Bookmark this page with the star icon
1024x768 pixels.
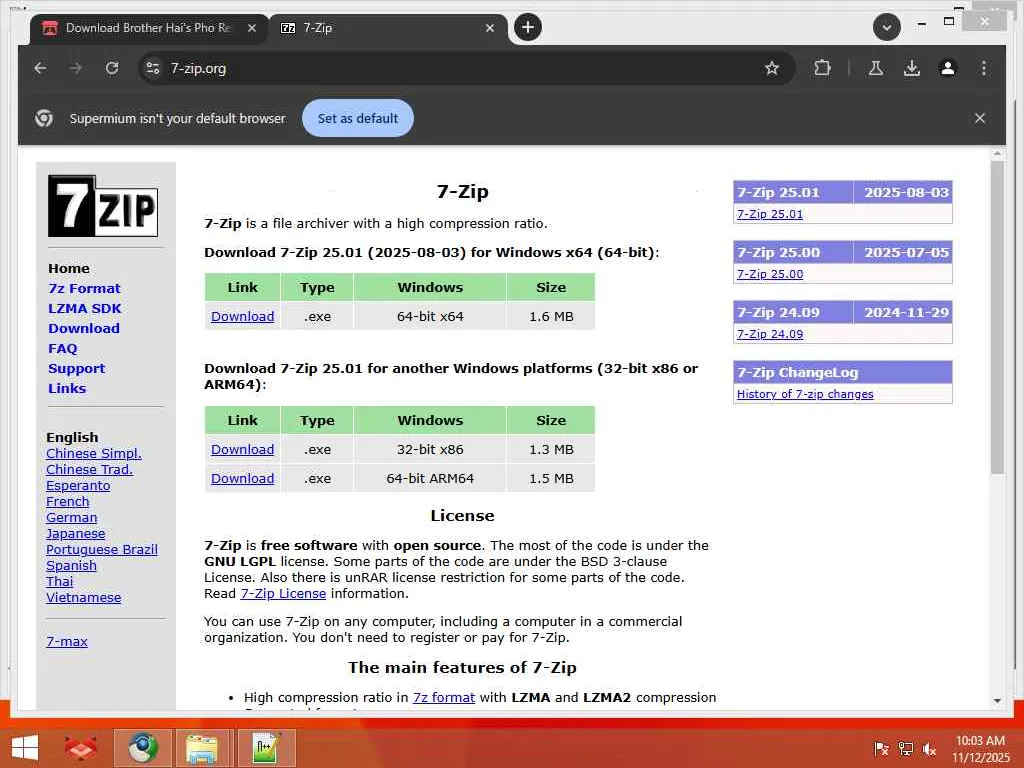772,68
